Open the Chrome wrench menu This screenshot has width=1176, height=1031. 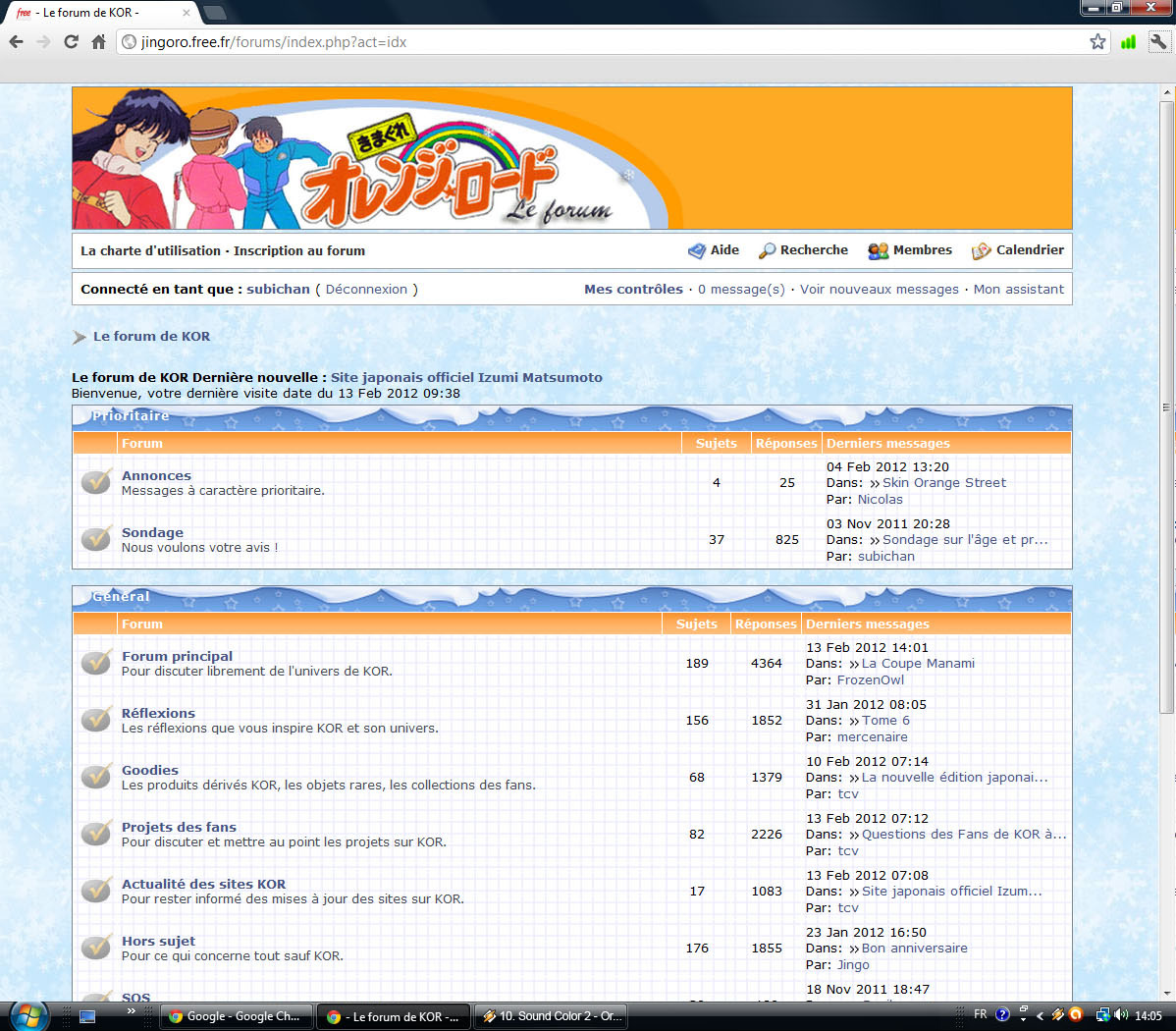pyautogui.click(x=1158, y=42)
